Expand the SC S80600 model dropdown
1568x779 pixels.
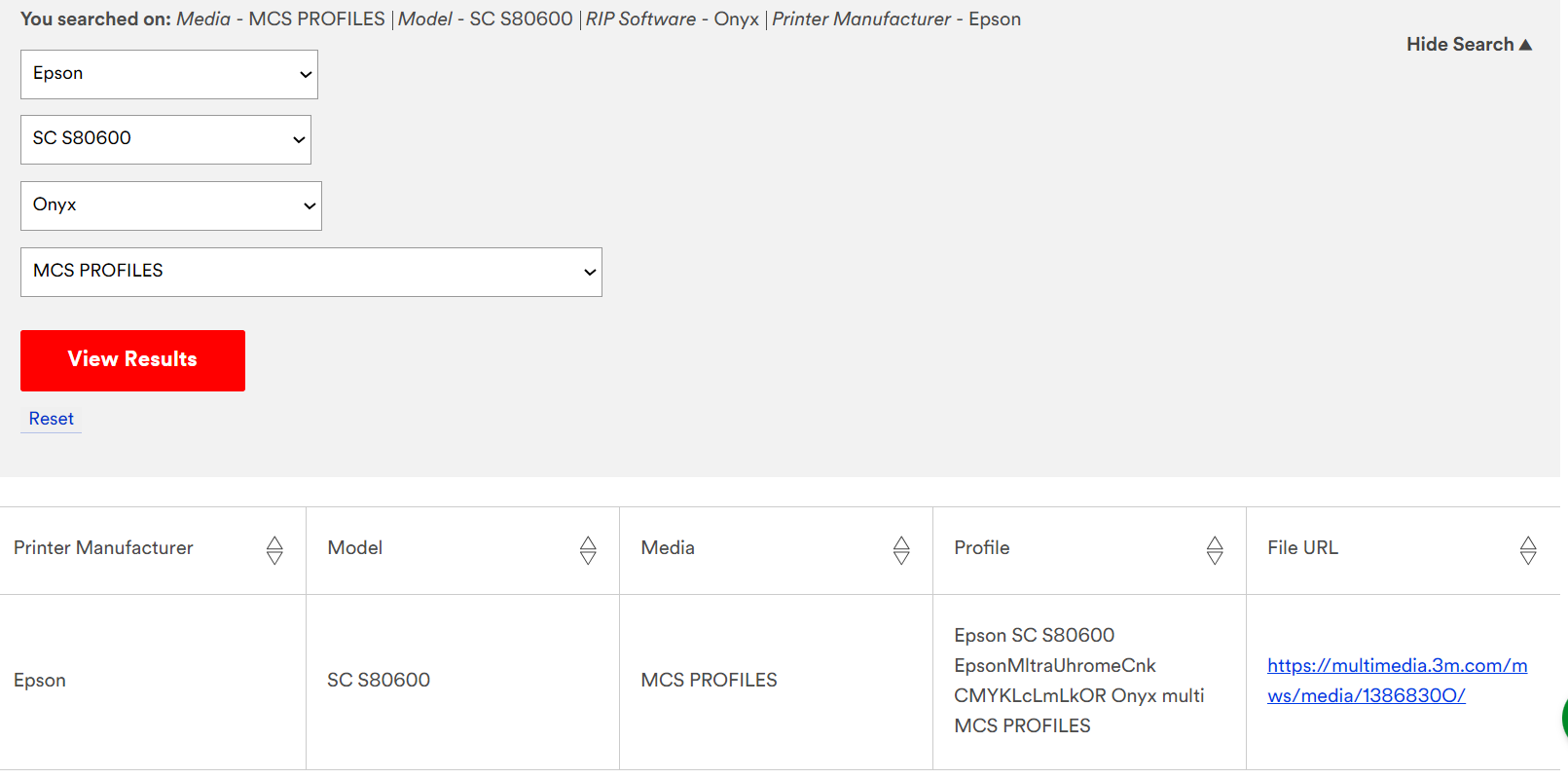[165, 139]
